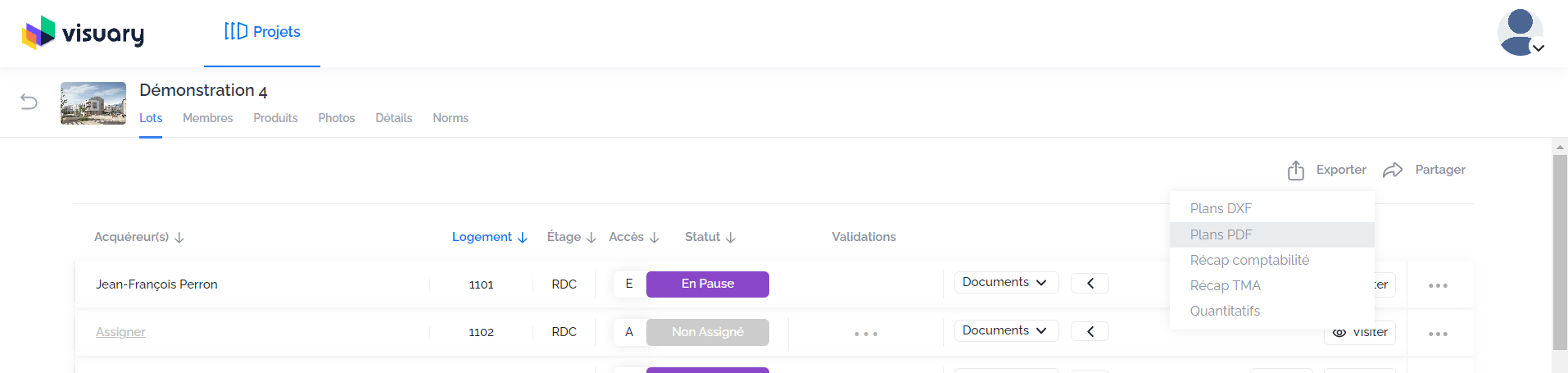The height and width of the screenshot is (373, 1568).
Task: Click the Visuary logo
Action: [83, 33]
